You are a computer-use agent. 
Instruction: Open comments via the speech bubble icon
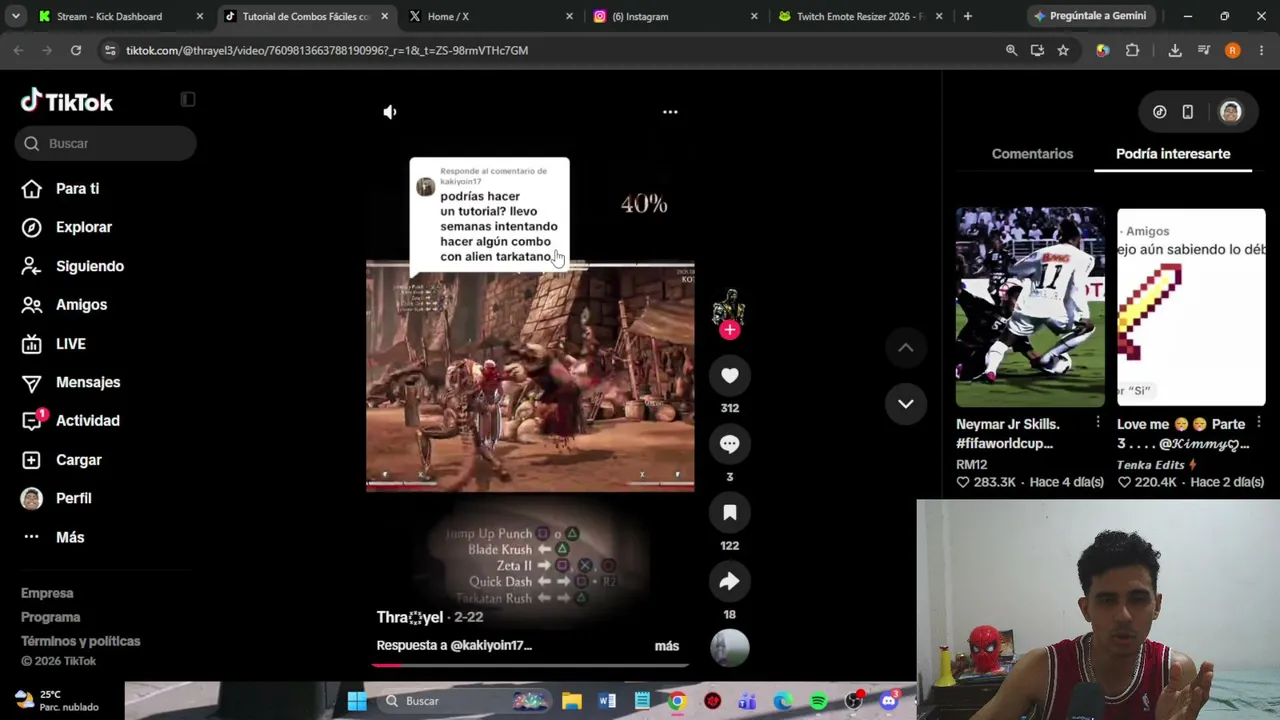pyautogui.click(x=730, y=444)
